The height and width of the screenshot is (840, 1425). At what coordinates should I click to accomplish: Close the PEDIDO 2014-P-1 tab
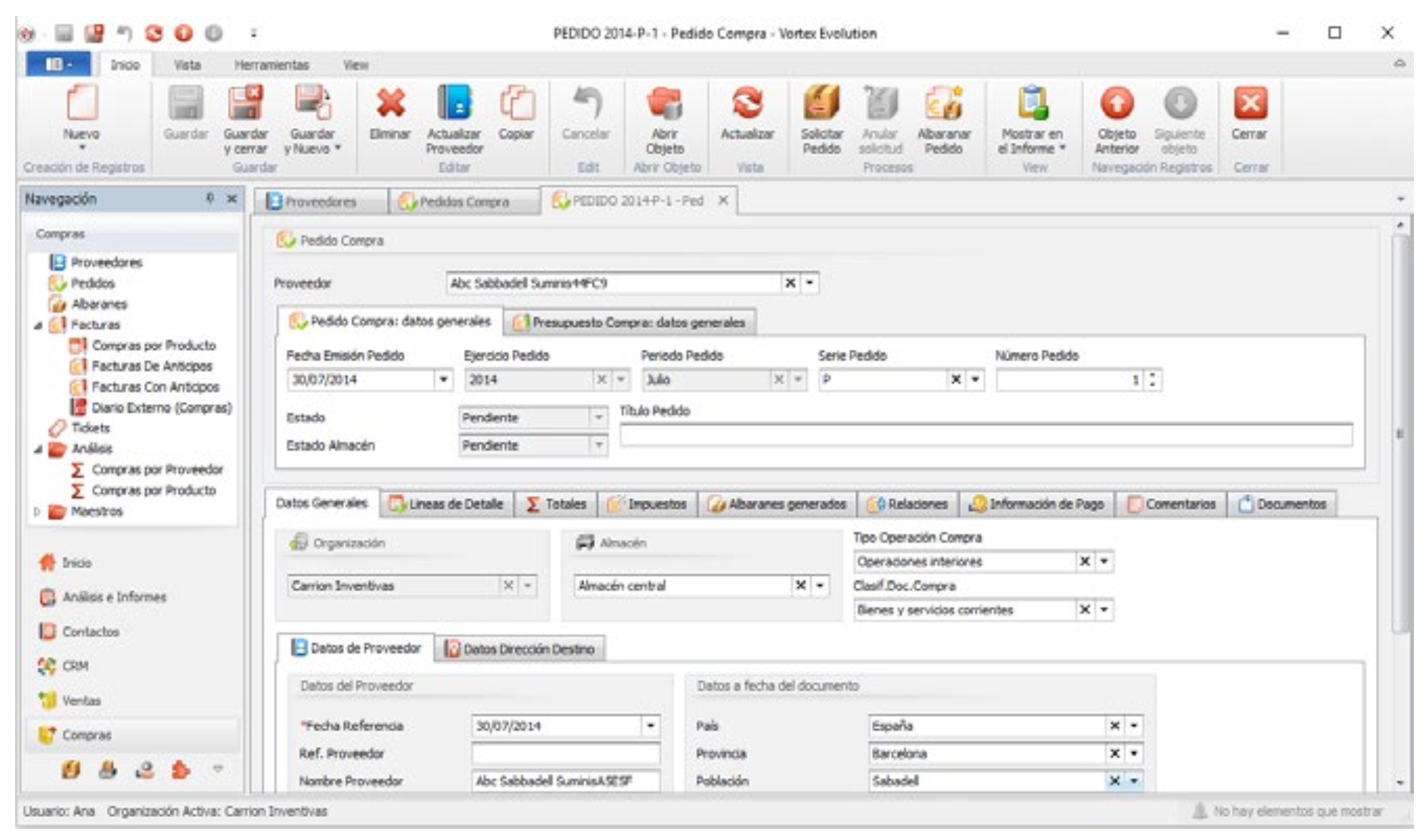click(723, 200)
